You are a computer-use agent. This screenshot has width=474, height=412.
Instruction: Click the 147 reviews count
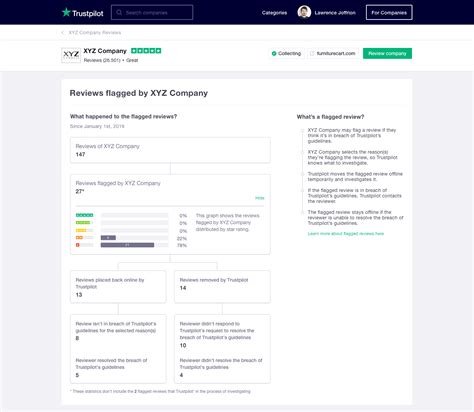(x=80, y=154)
